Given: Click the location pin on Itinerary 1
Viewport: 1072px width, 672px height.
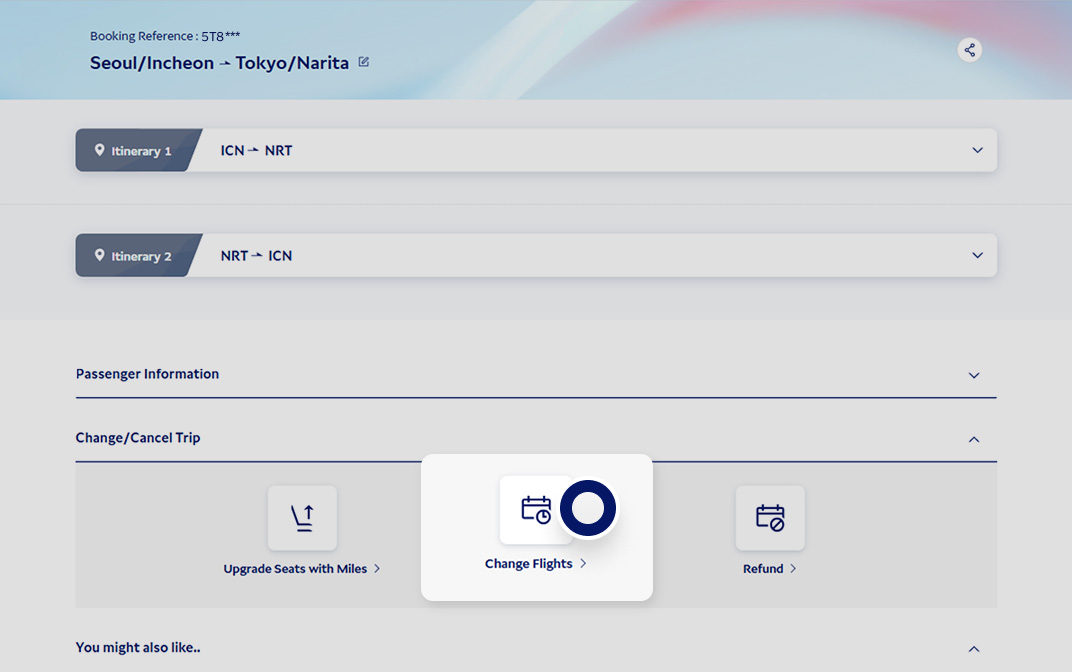Looking at the screenshot, I should tap(100, 150).
